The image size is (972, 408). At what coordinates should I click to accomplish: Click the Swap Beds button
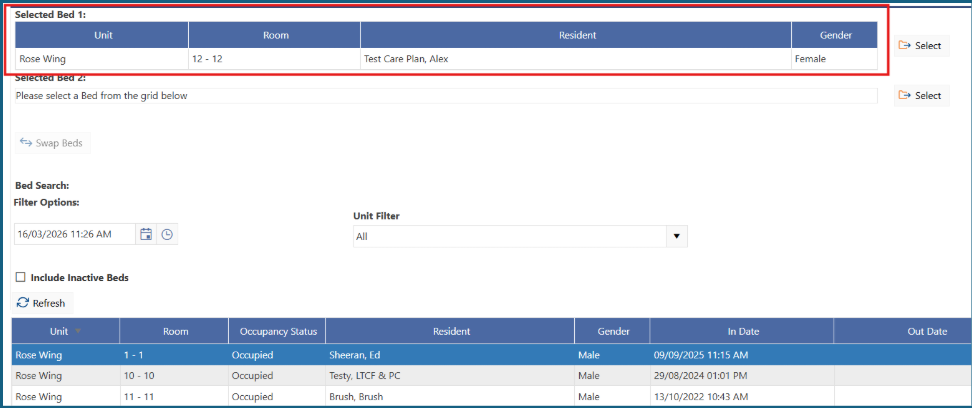click(53, 143)
